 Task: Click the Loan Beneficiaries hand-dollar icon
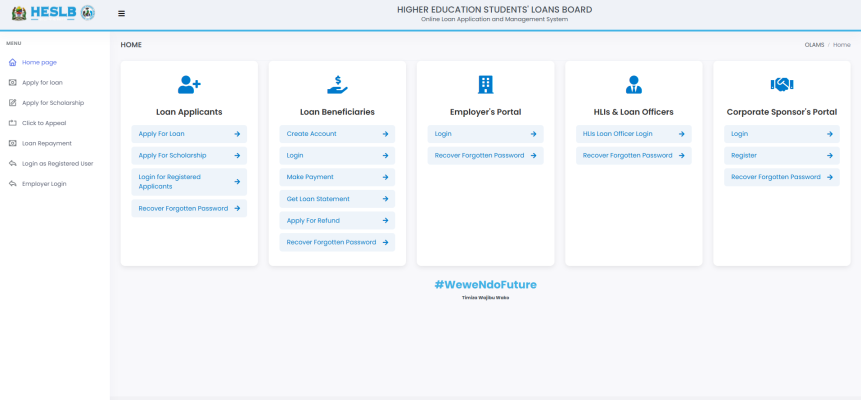pyautogui.click(x=337, y=85)
